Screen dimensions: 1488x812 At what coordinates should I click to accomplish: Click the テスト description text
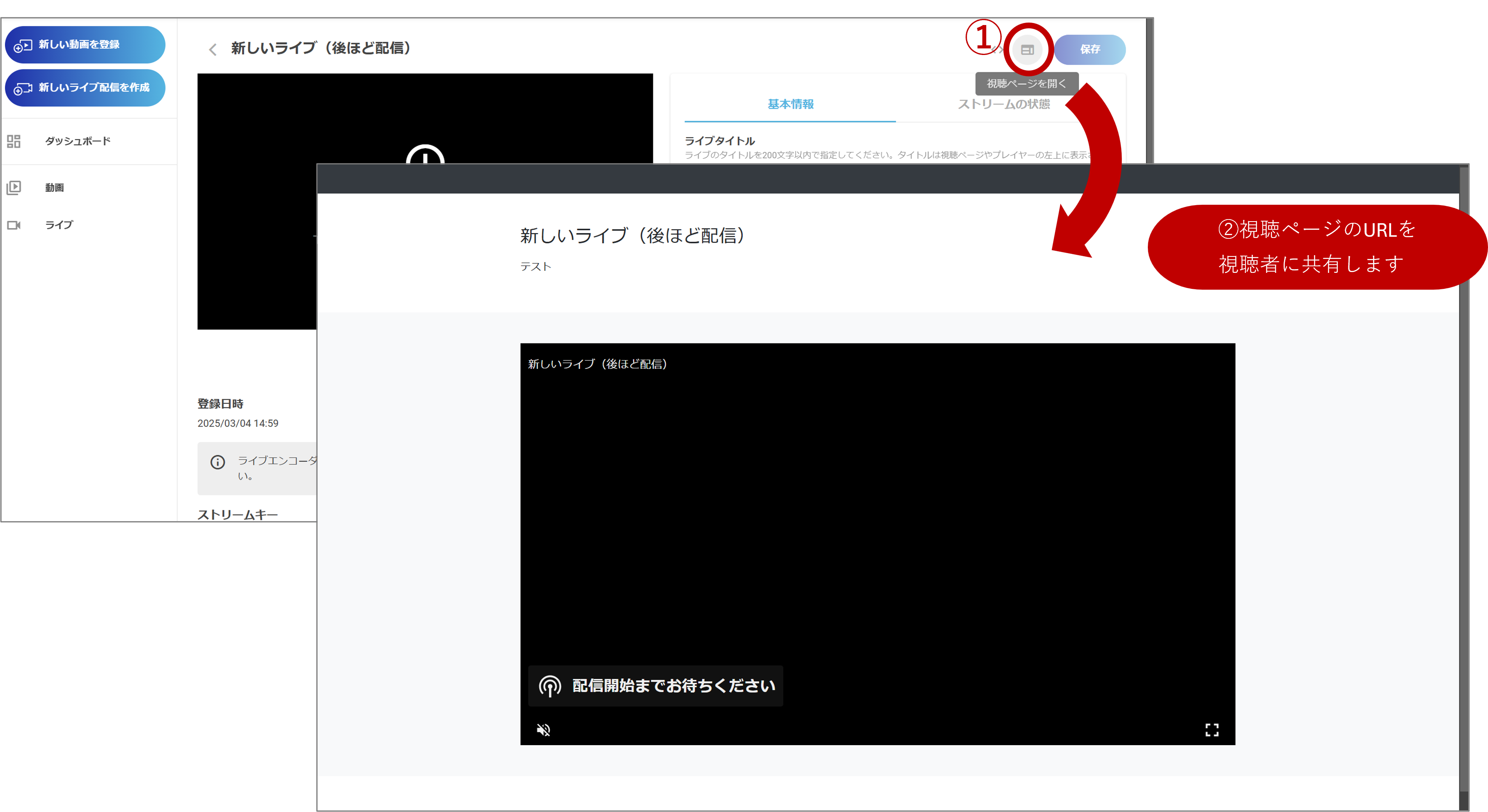536,266
